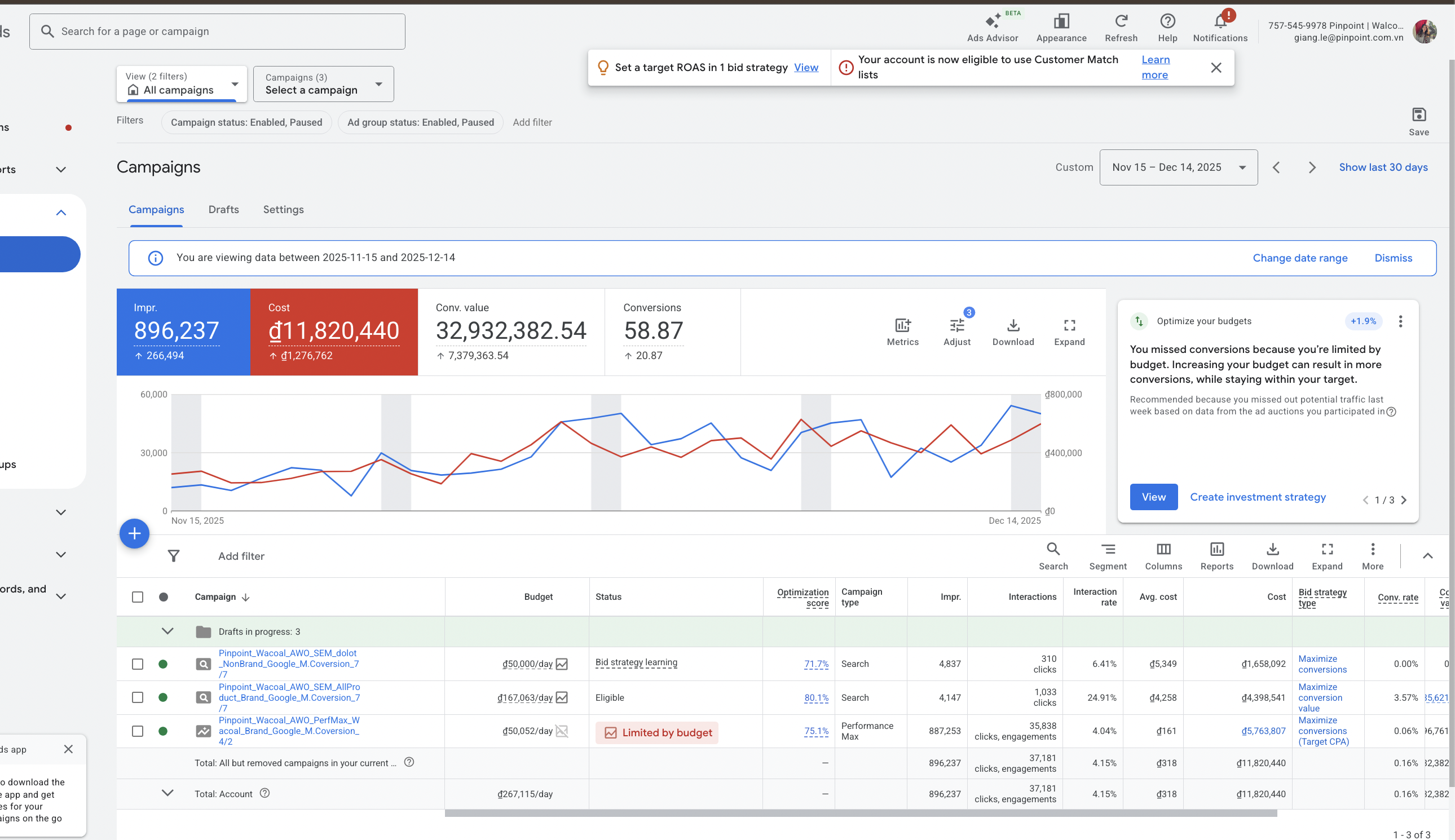Switch to the Drafts tab

223,209
